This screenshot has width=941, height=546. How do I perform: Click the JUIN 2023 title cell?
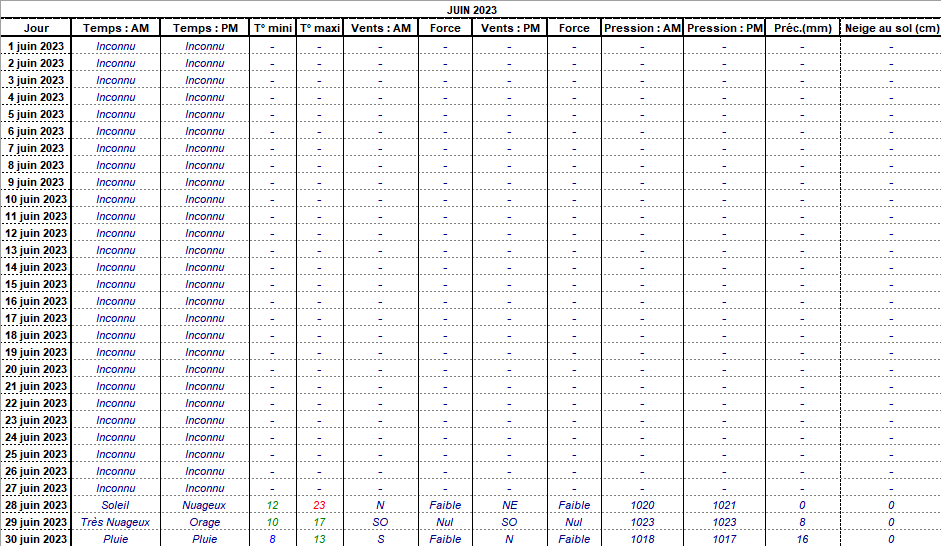point(470,10)
